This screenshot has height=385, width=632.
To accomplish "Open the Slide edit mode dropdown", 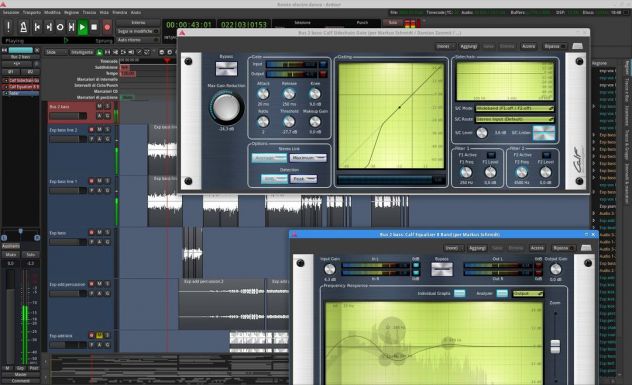I will [56, 52].
